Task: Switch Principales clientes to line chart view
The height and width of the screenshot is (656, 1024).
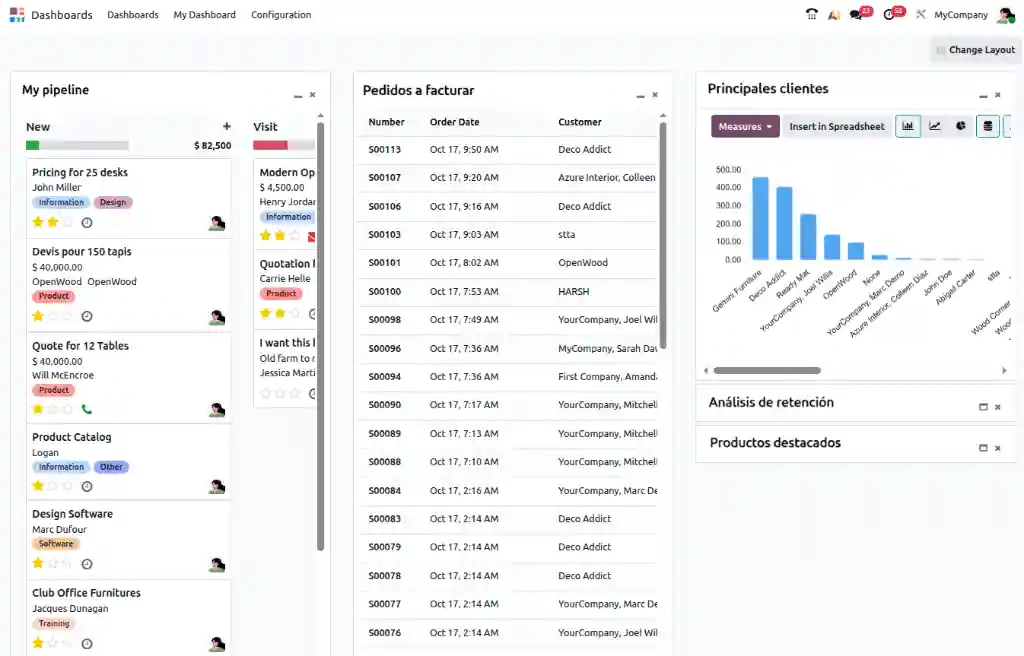Action: (x=934, y=126)
